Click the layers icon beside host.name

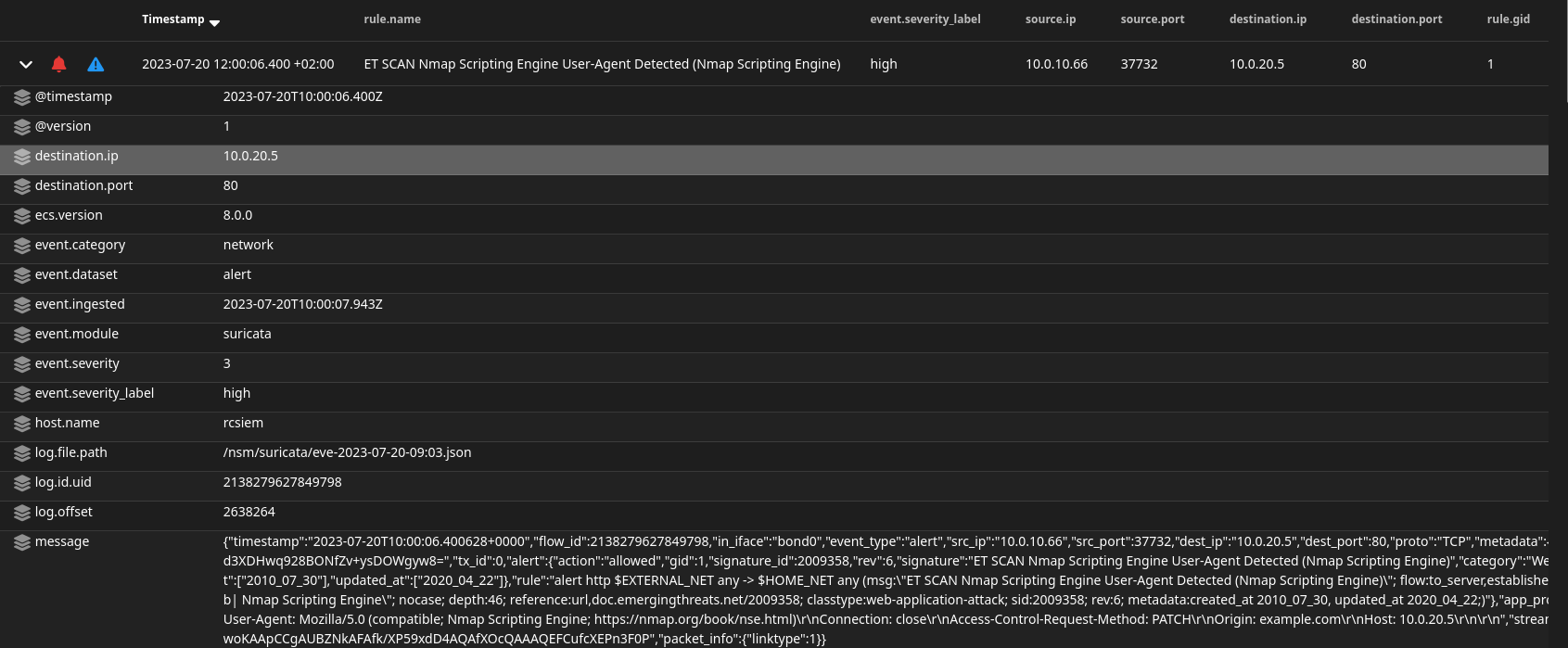pos(22,424)
